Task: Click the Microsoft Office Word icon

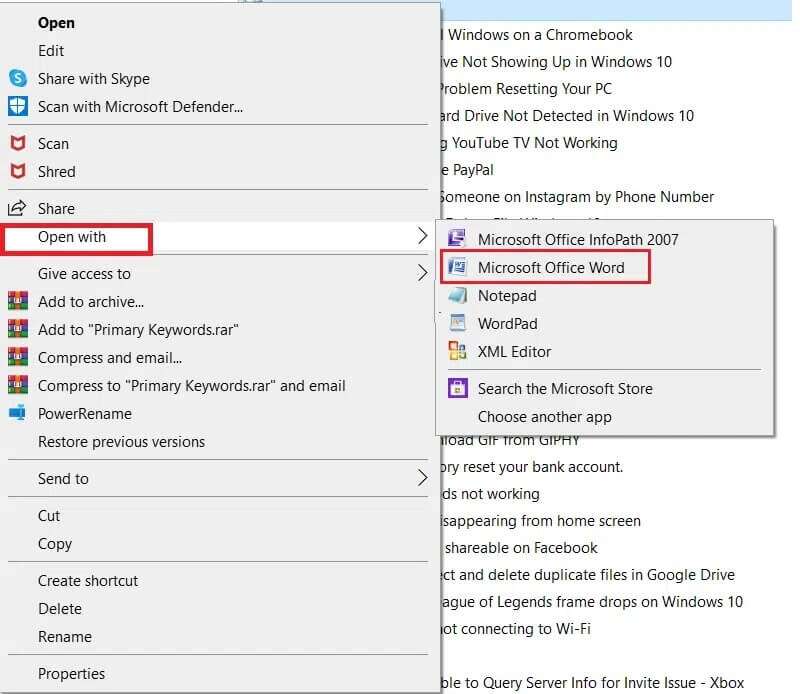Action: (457, 266)
